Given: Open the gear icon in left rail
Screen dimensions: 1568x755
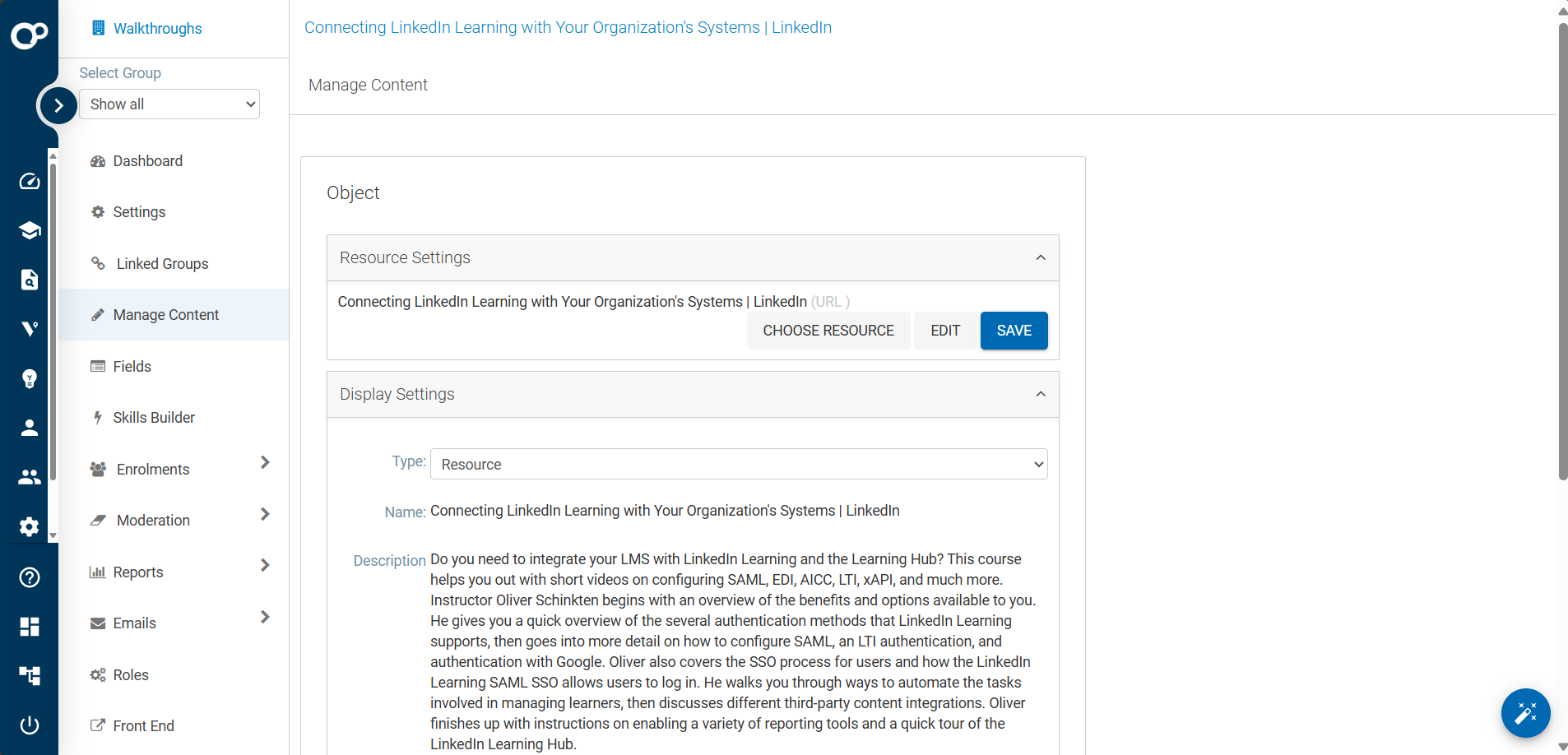Looking at the screenshot, I should coord(30,526).
